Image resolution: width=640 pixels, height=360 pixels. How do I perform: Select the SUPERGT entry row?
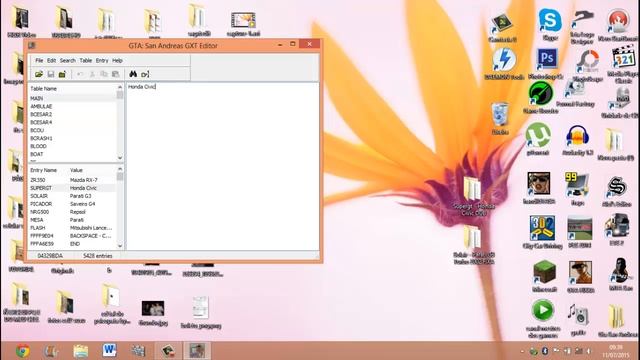[72, 188]
